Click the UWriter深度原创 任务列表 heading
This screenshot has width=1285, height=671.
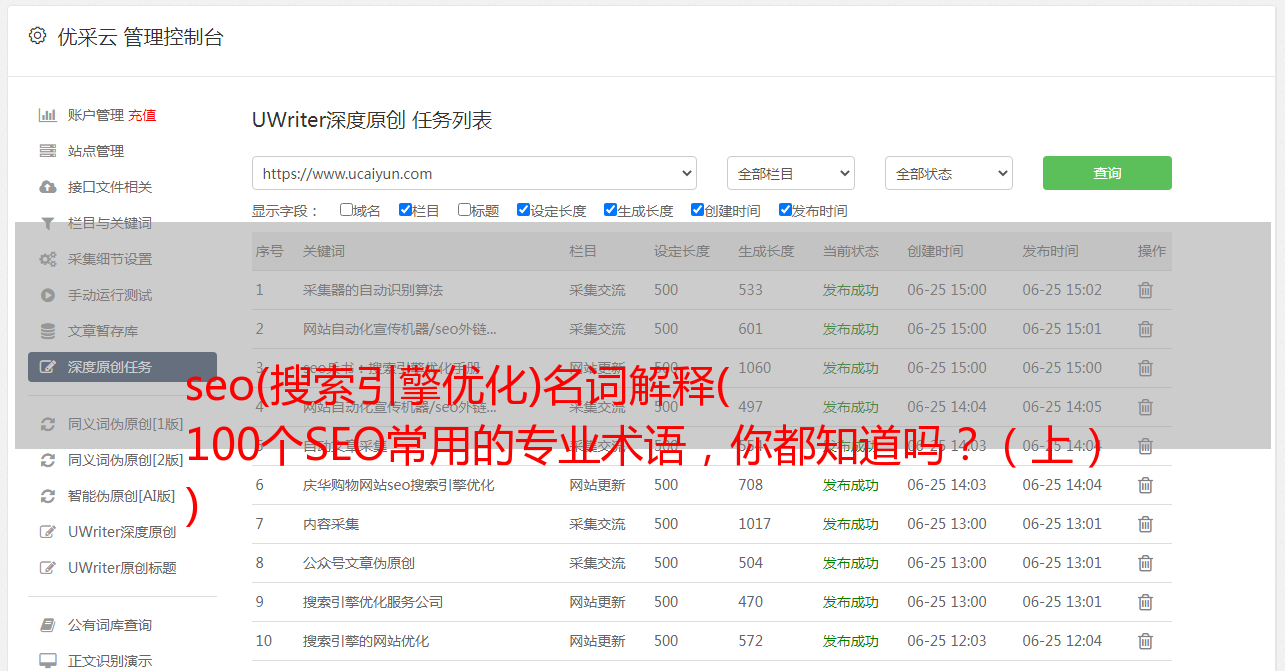pos(372,121)
